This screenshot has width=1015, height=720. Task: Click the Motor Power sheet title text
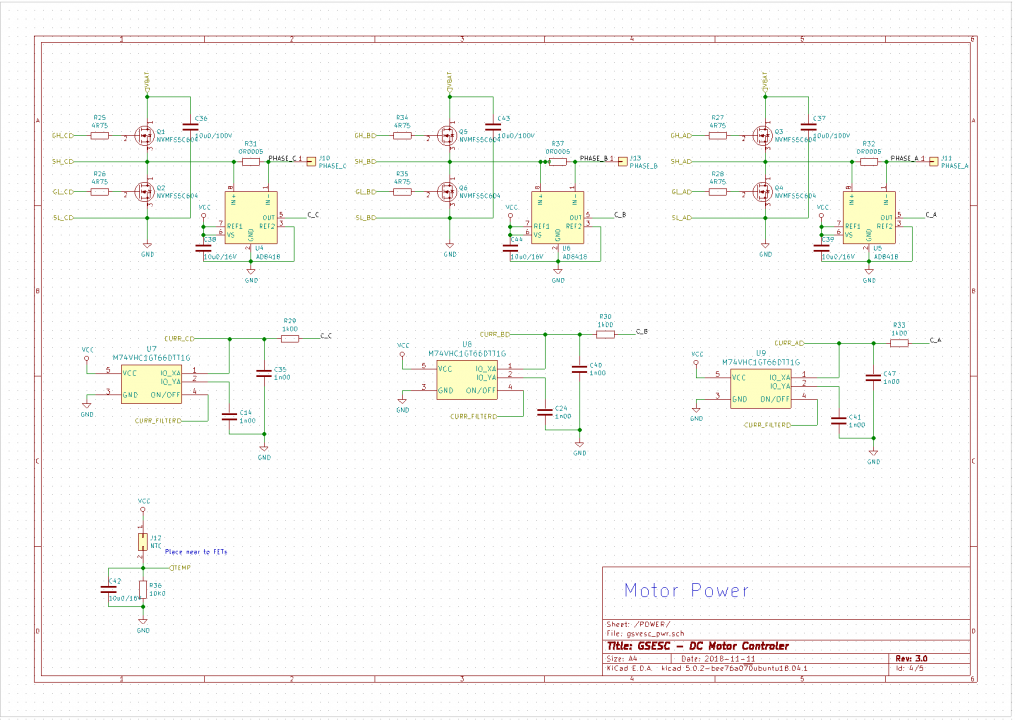[x=686, y=591]
